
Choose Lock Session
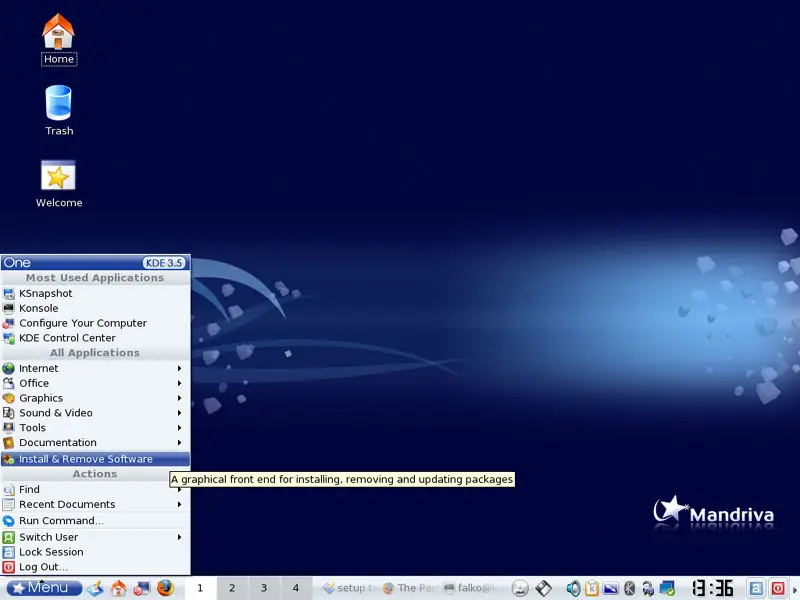pos(95,552)
